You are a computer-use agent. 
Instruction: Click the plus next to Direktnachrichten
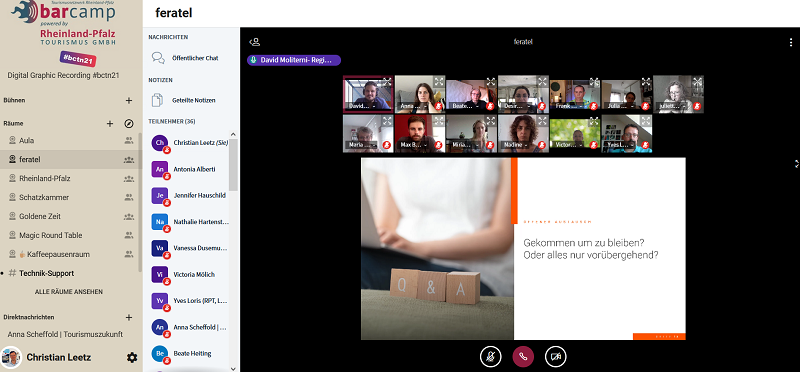pos(129,317)
